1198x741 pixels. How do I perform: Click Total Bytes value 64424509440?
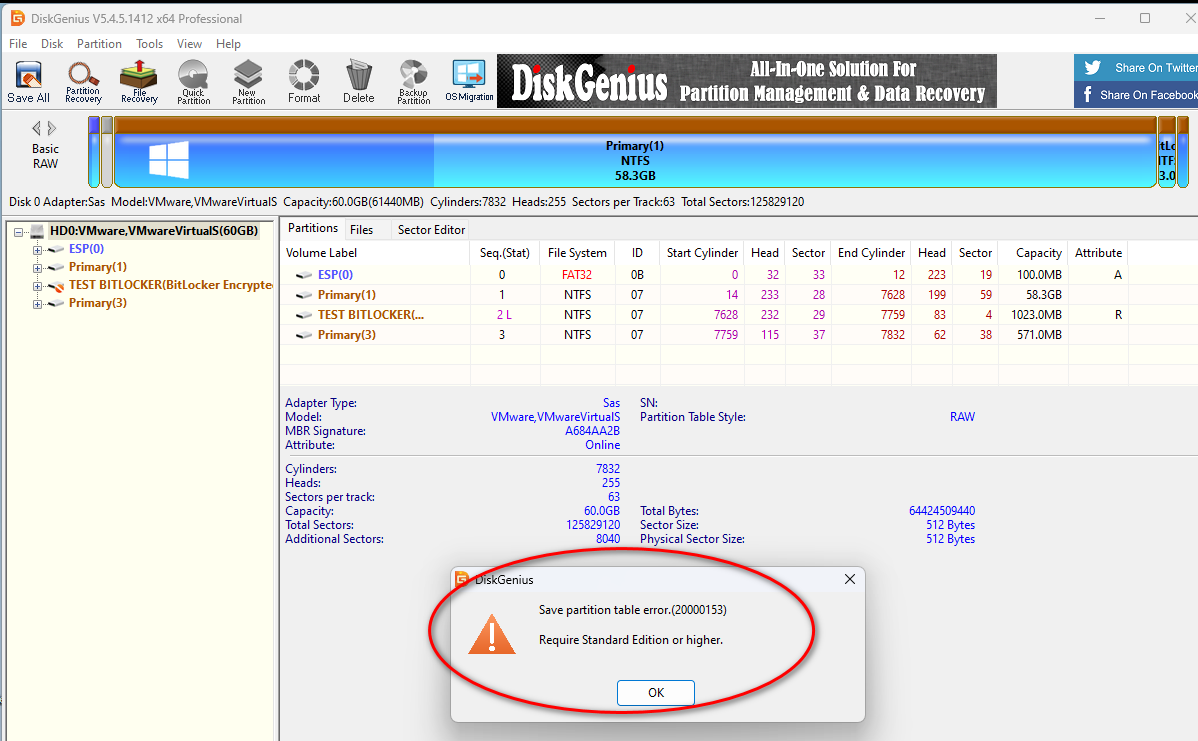[942, 510]
